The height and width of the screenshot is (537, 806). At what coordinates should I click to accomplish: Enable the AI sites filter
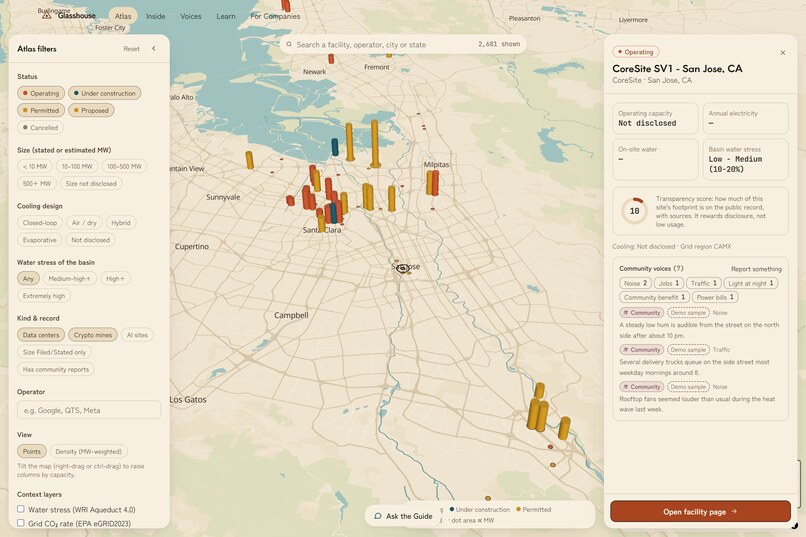click(137, 335)
